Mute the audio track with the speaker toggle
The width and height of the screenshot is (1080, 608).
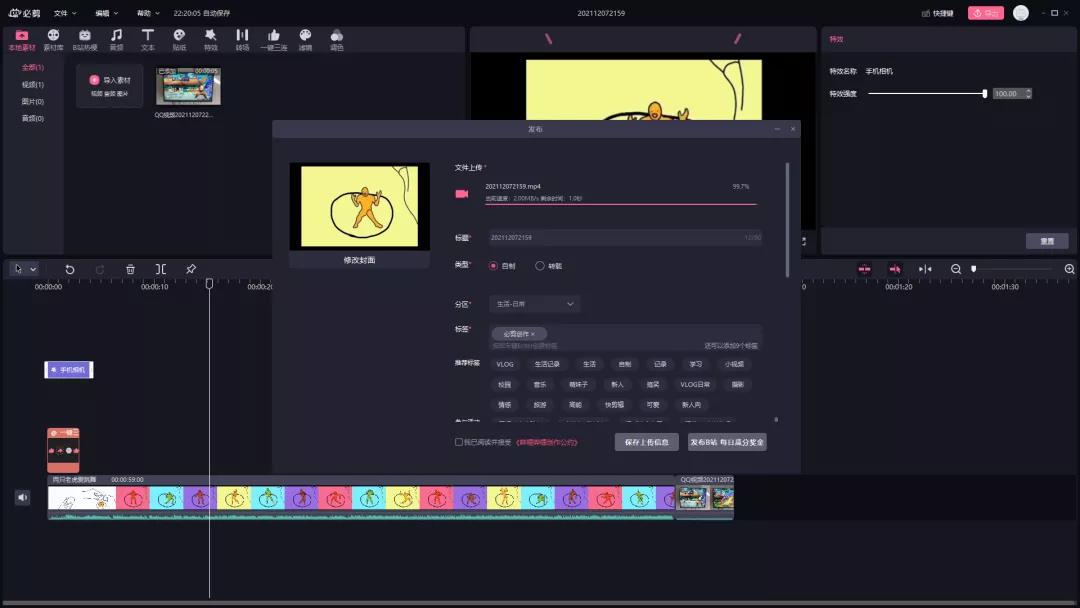pos(21,497)
